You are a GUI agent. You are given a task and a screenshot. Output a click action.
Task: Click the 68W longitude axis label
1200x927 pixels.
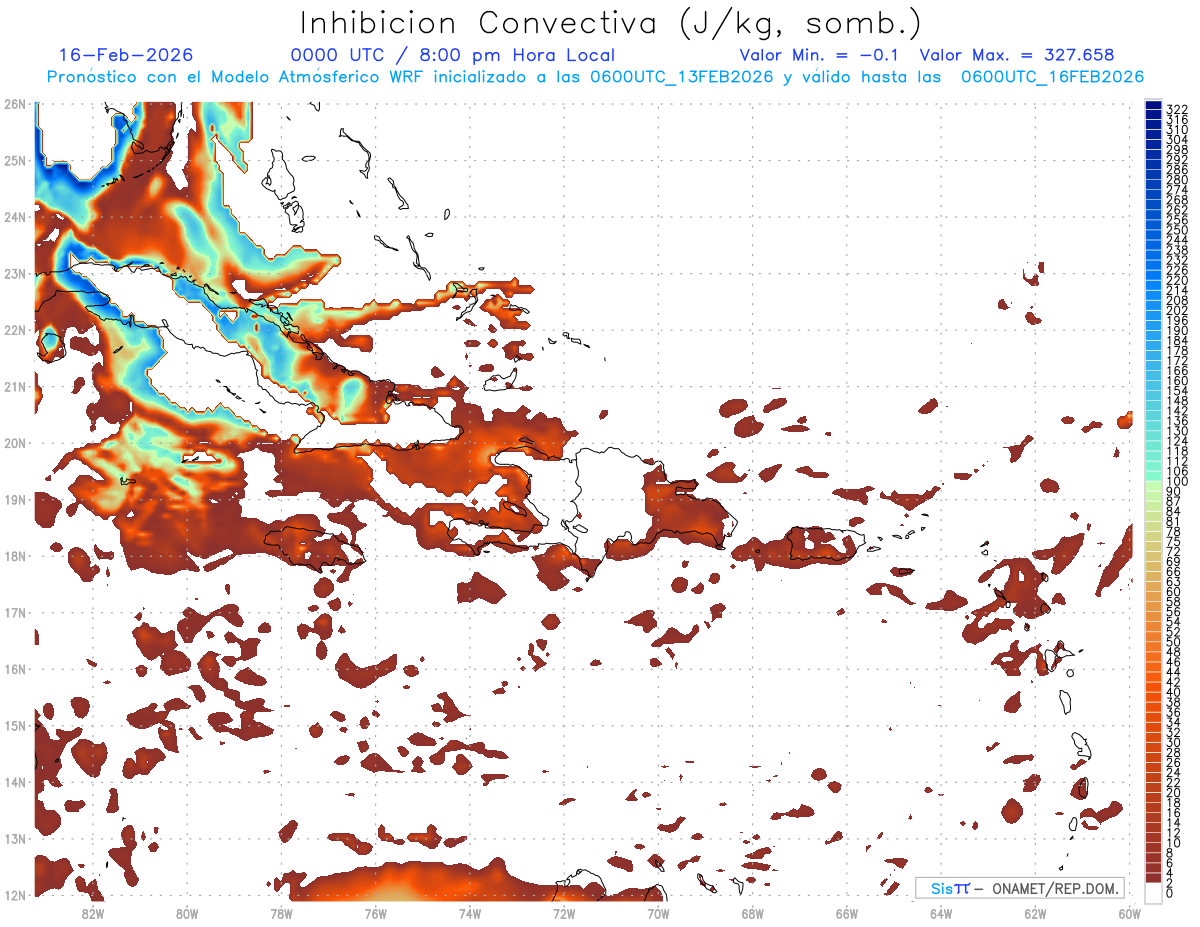point(752,913)
